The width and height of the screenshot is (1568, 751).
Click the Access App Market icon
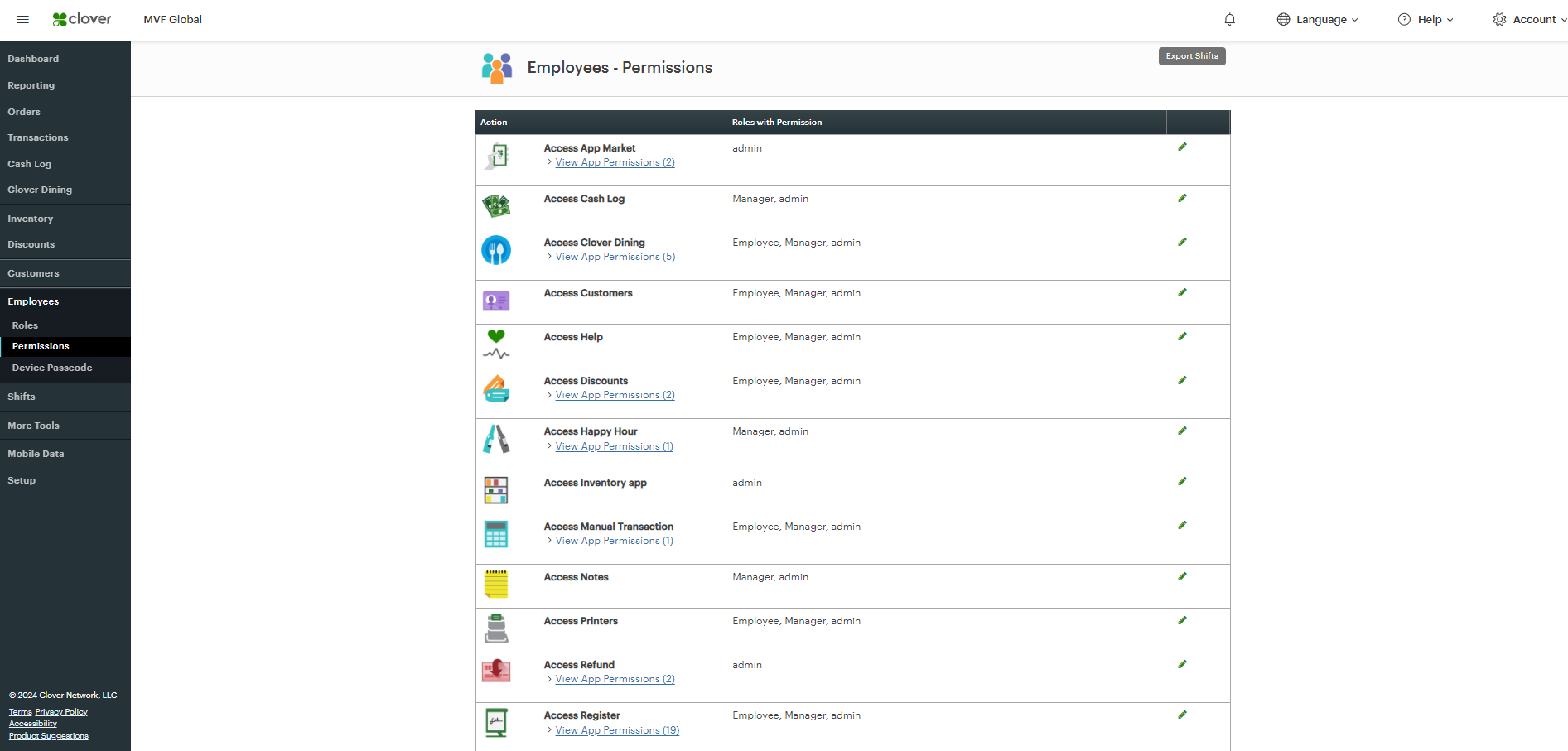[496, 156]
